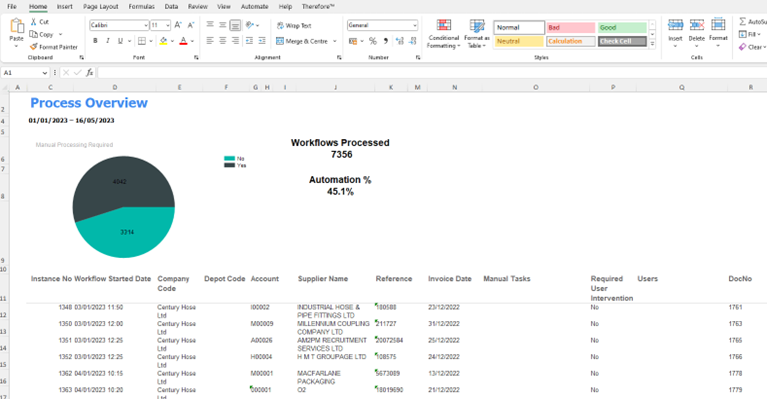Click the insert function fx icon
This screenshot has height=399, width=767.
[90, 73]
